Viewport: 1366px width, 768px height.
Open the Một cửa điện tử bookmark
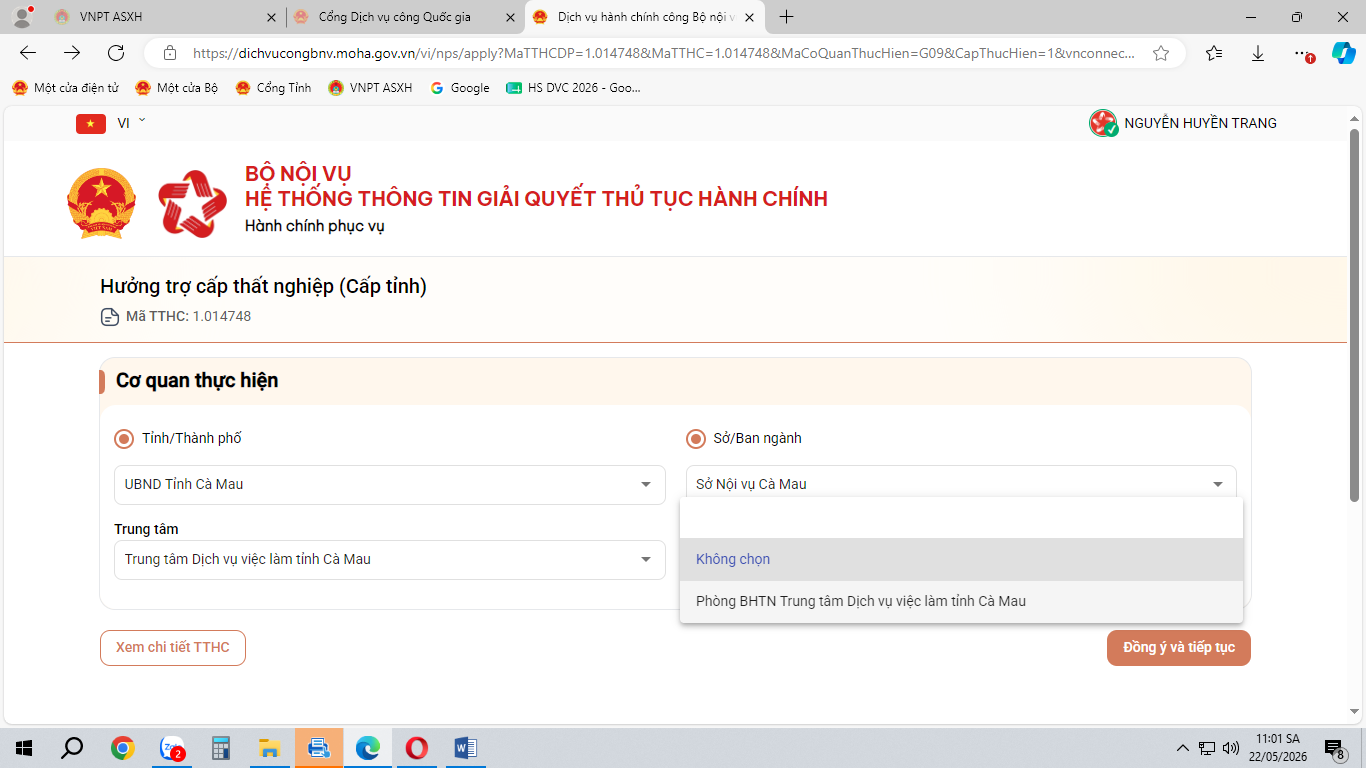pyautogui.click(x=65, y=88)
